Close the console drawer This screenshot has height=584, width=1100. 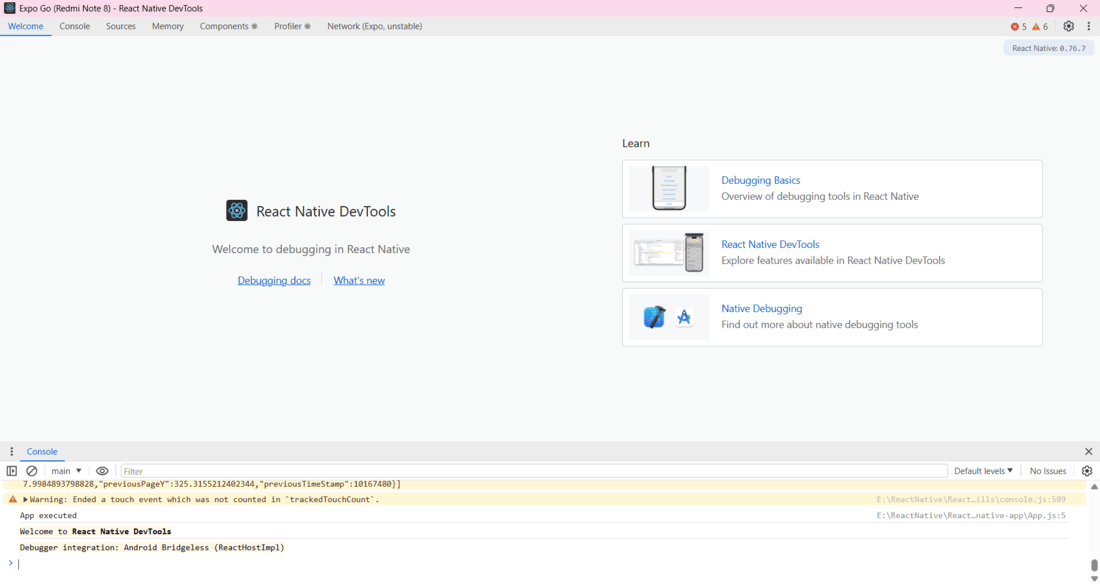(1088, 451)
